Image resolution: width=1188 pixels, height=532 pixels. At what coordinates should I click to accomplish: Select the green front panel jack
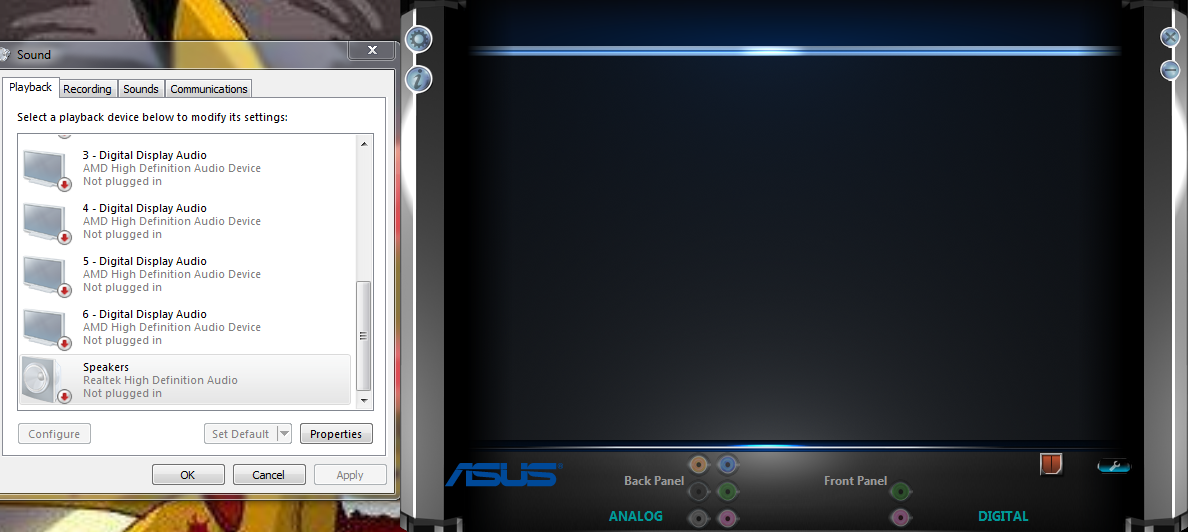[900, 492]
